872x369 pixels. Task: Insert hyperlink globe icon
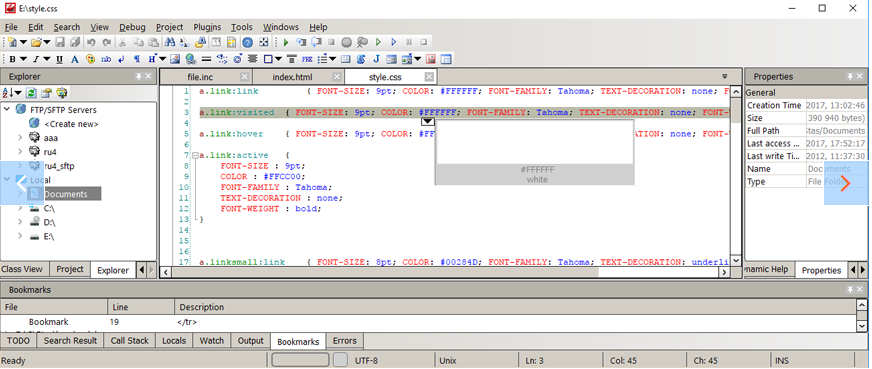coord(191,59)
